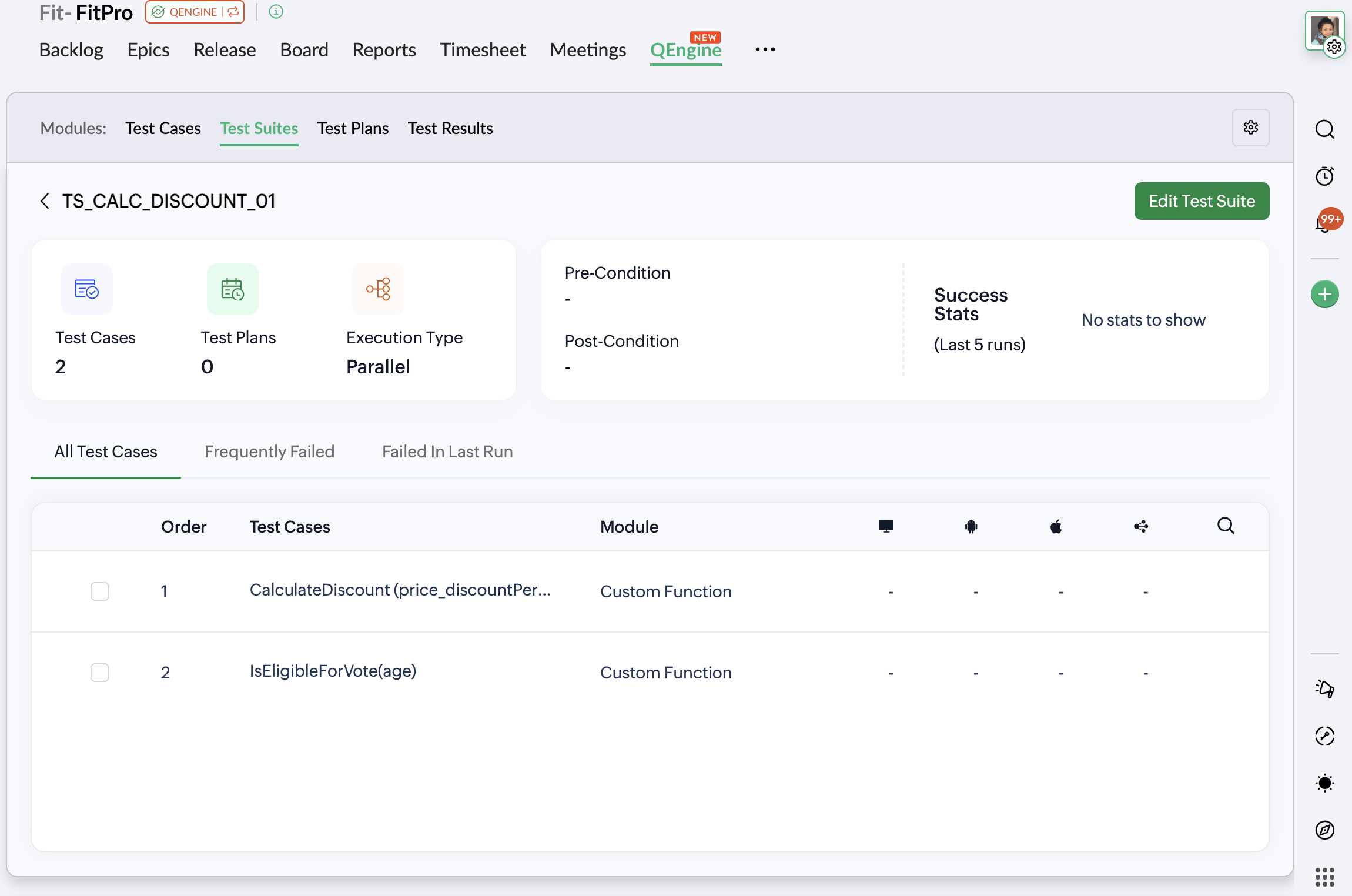Open the timer clock icon in sidebar
1352x896 pixels.
click(1324, 176)
